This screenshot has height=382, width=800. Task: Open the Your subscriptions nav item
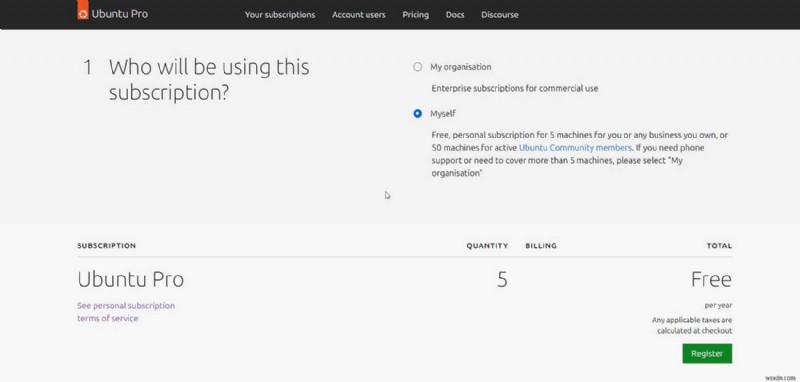tap(280, 15)
